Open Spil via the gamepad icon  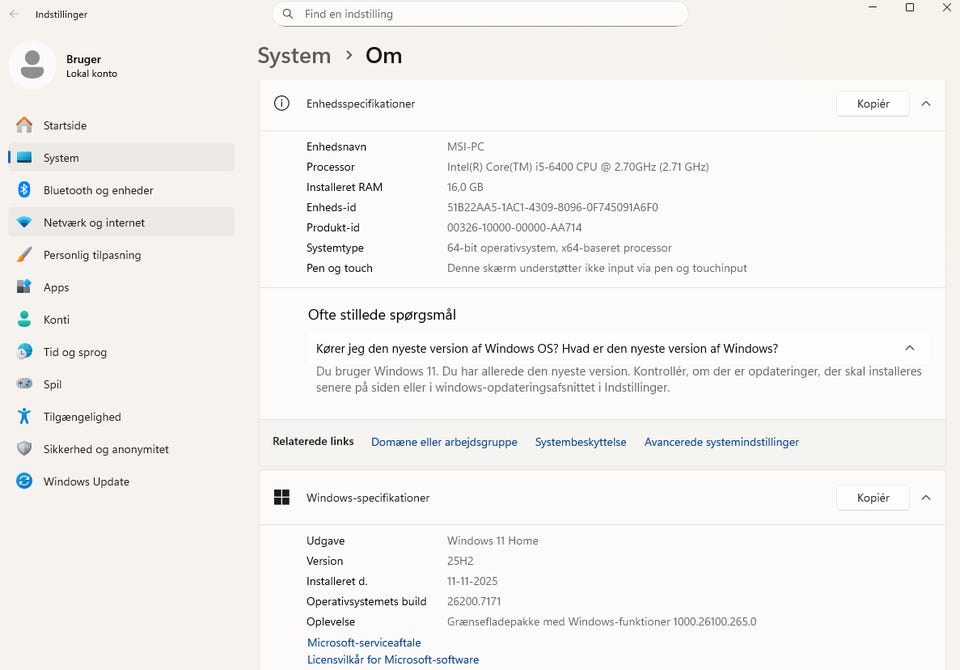(24, 384)
